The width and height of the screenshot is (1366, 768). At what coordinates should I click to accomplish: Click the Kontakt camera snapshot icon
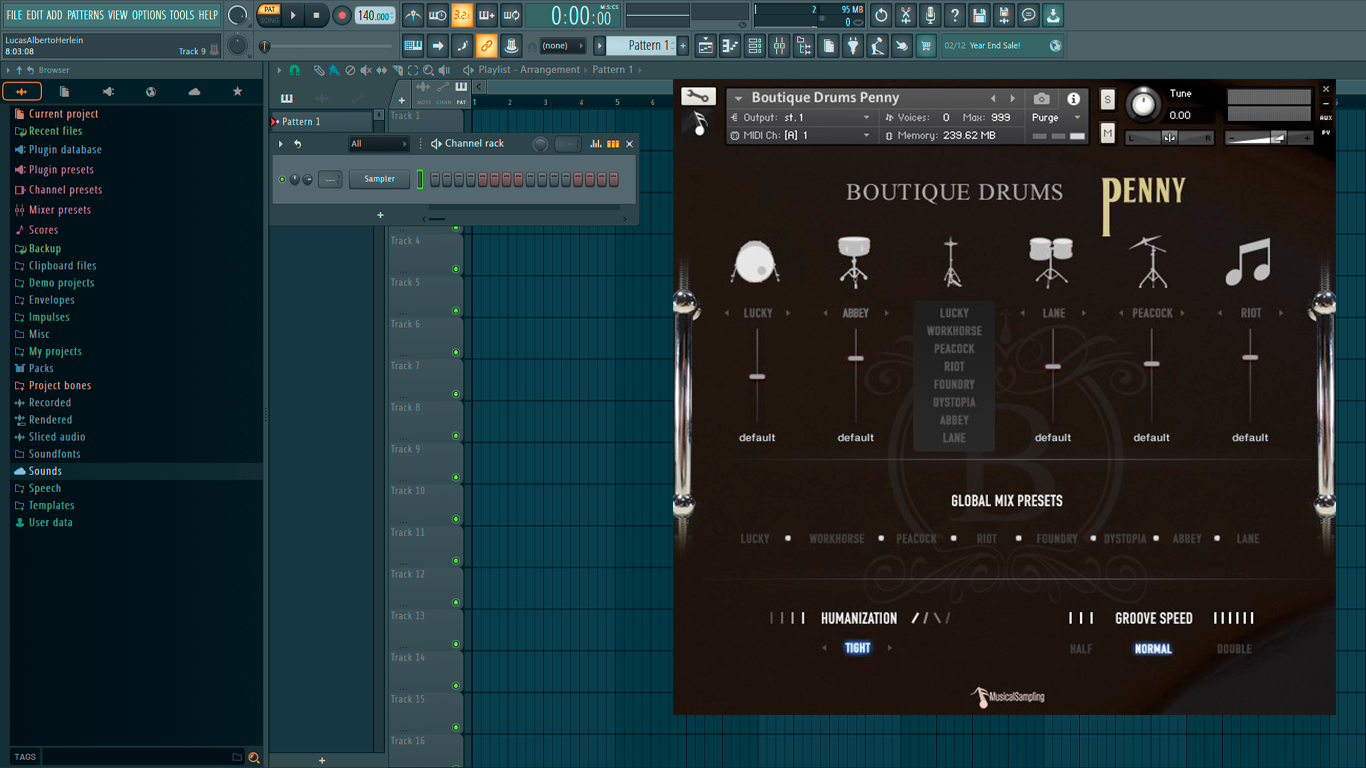1042,98
